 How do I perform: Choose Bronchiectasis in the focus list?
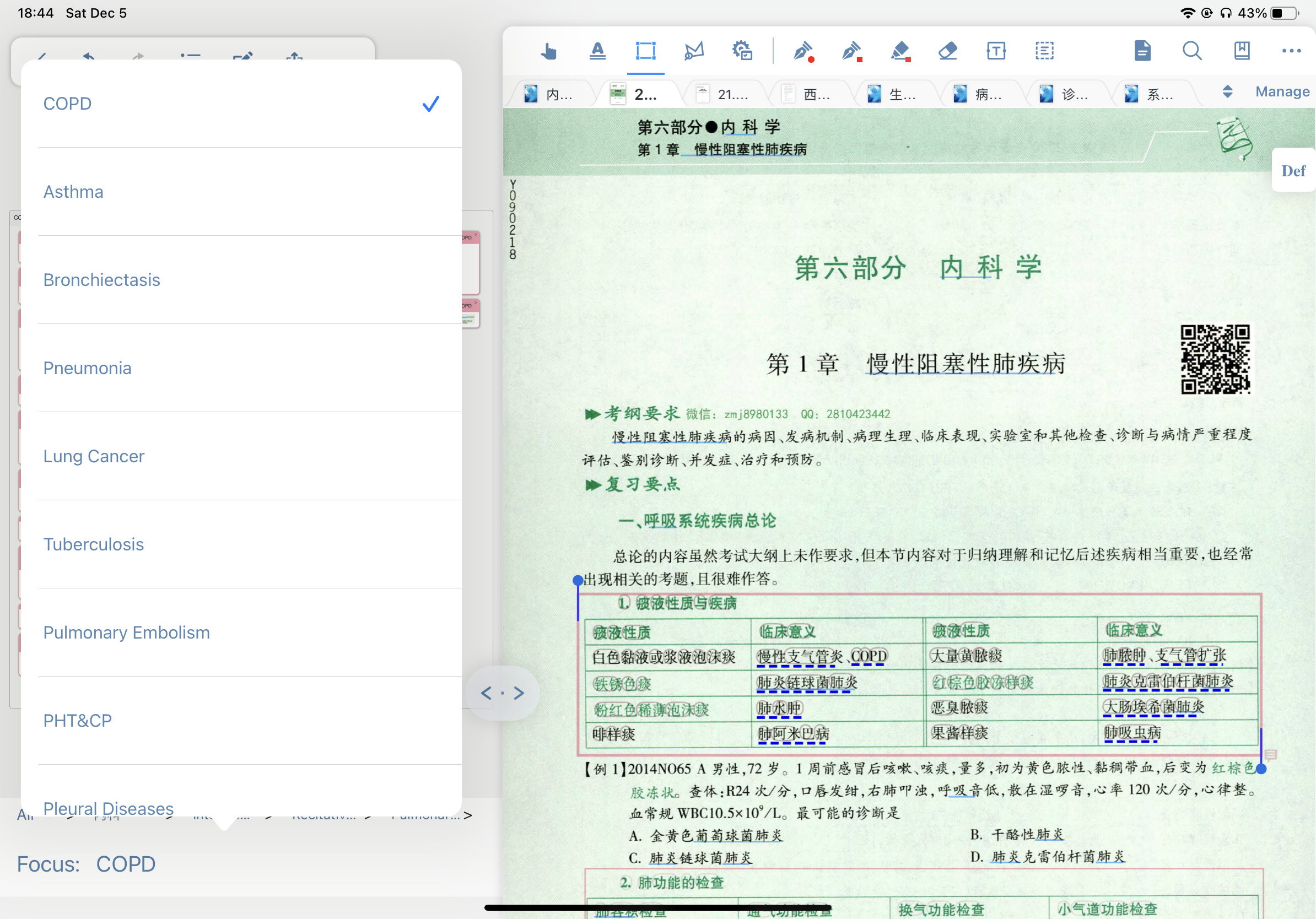point(241,280)
